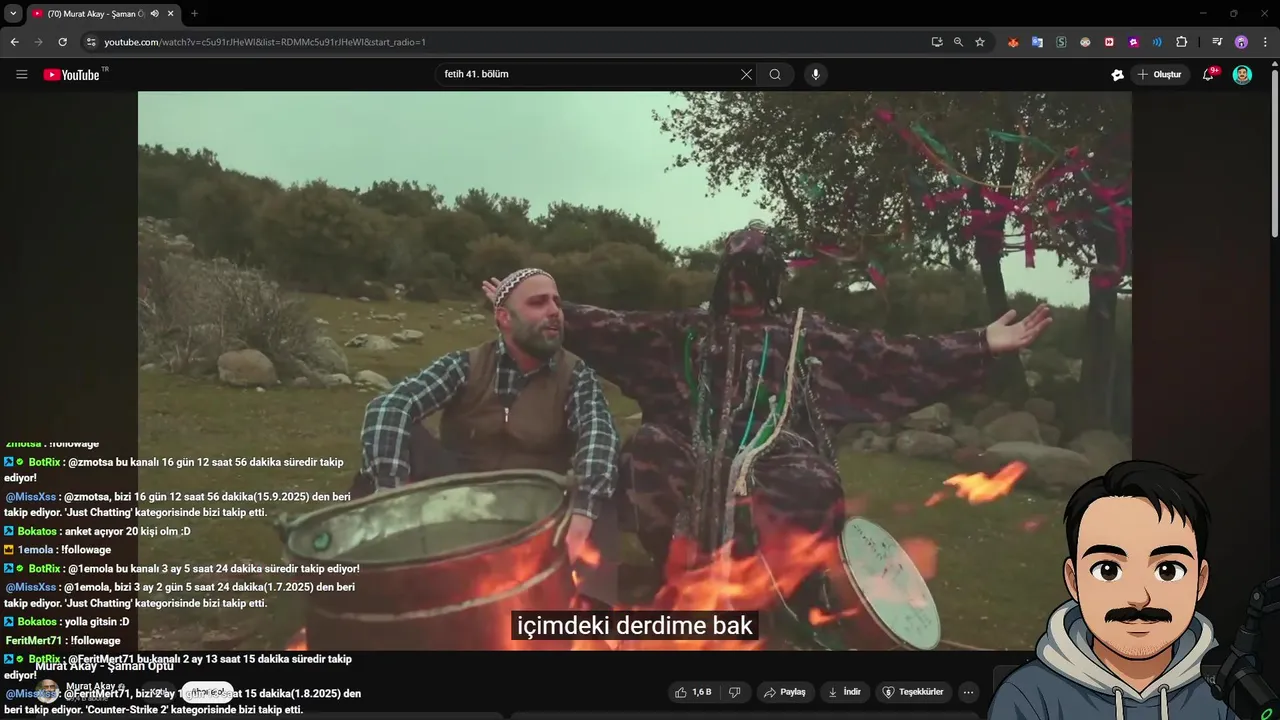The width and height of the screenshot is (1280, 720).
Task: Open the monkey face extension
Action: [x=1085, y=42]
